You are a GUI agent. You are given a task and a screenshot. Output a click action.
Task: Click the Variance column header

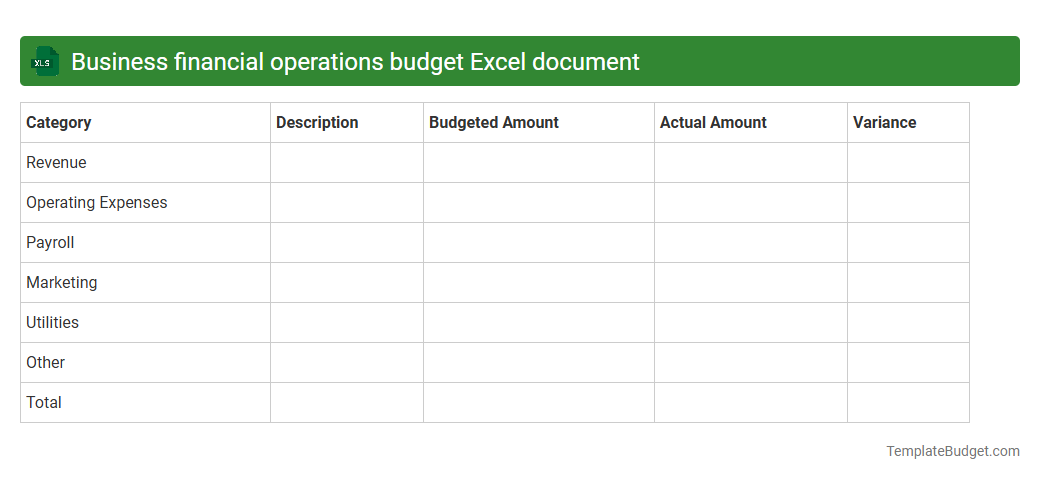coord(908,123)
